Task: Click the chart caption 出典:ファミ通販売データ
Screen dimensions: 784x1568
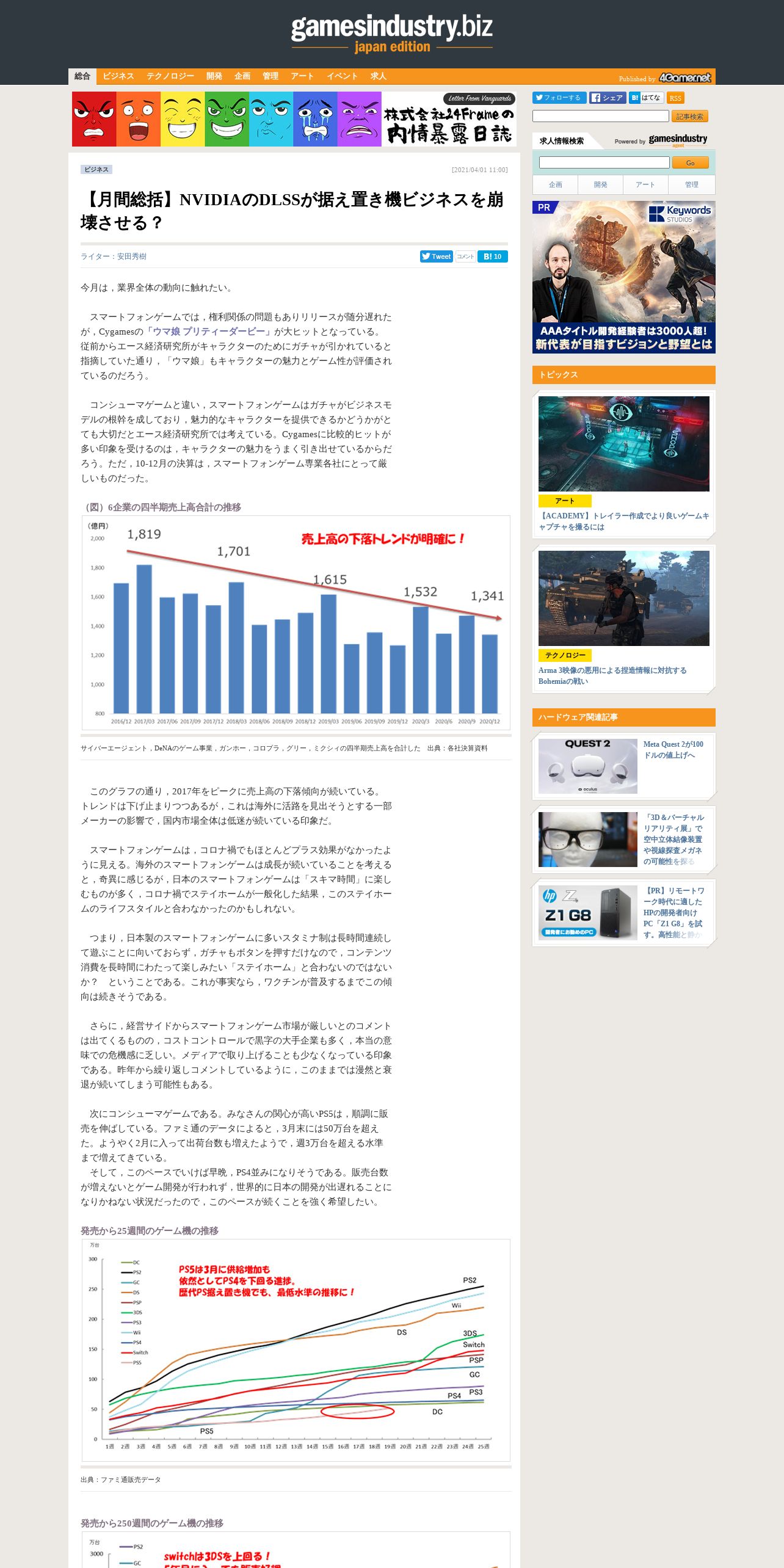Action: (x=121, y=1480)
